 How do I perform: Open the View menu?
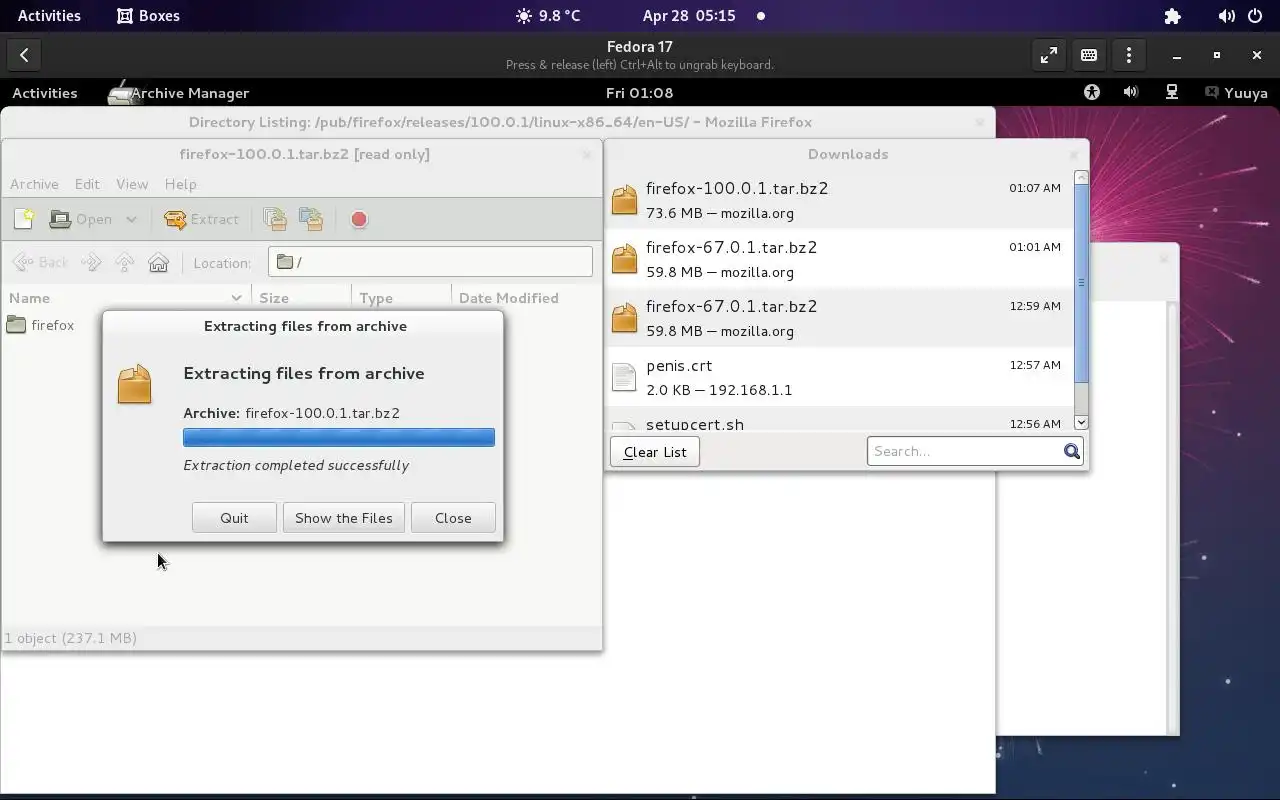click(x=132, y=184)
